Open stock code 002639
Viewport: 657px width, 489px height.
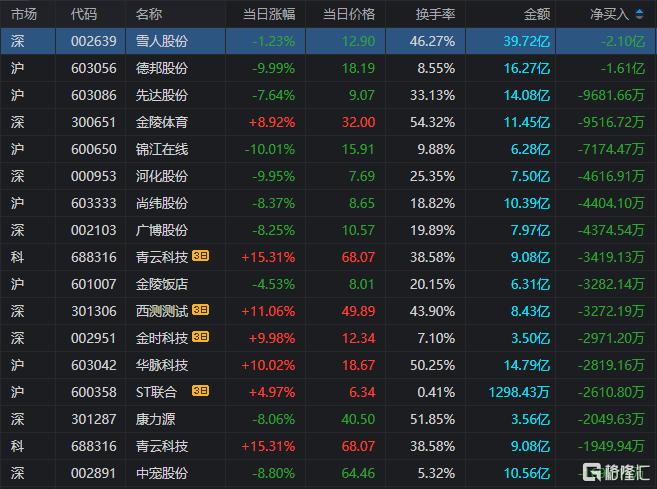coord(93,41)
